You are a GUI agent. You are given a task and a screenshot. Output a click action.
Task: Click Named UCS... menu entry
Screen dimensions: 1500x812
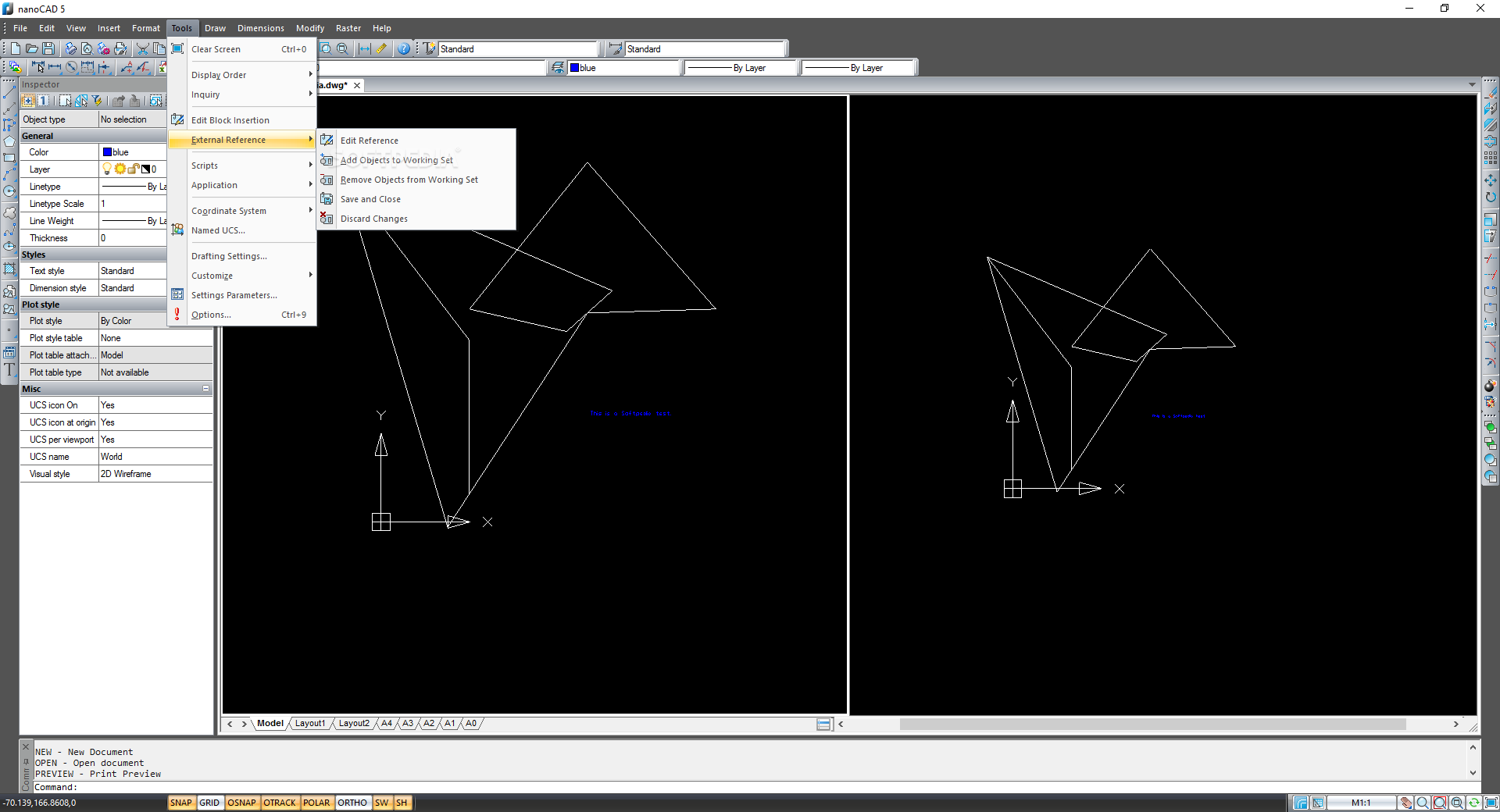point(242,230)
